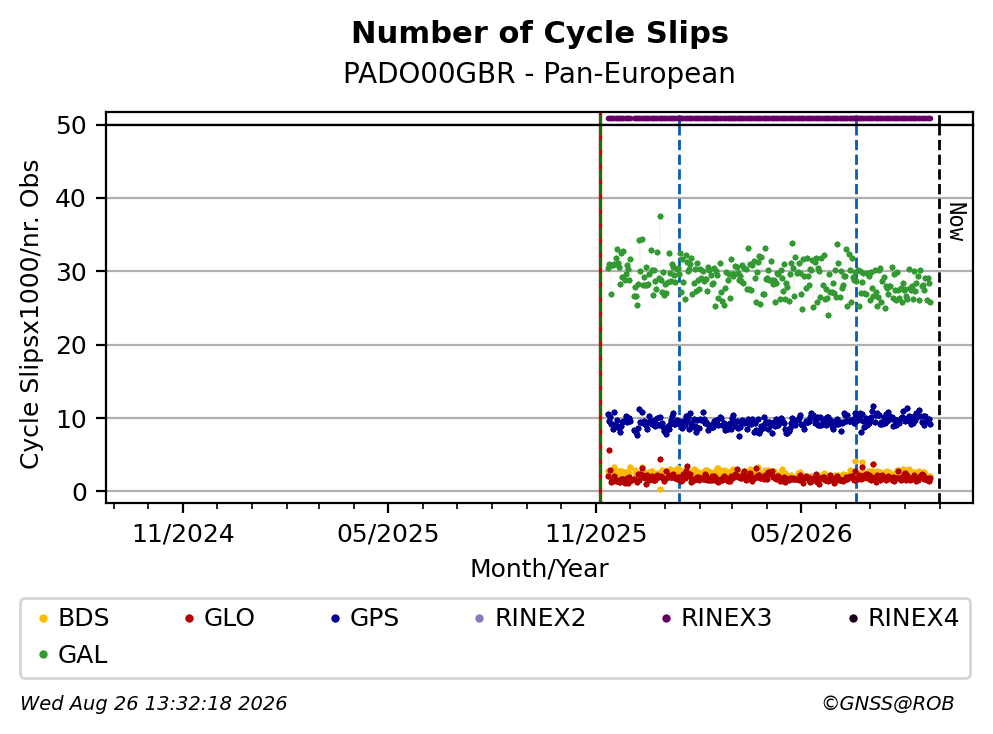Click the 05/2026 x-axis tick label

tap(801, 534)
